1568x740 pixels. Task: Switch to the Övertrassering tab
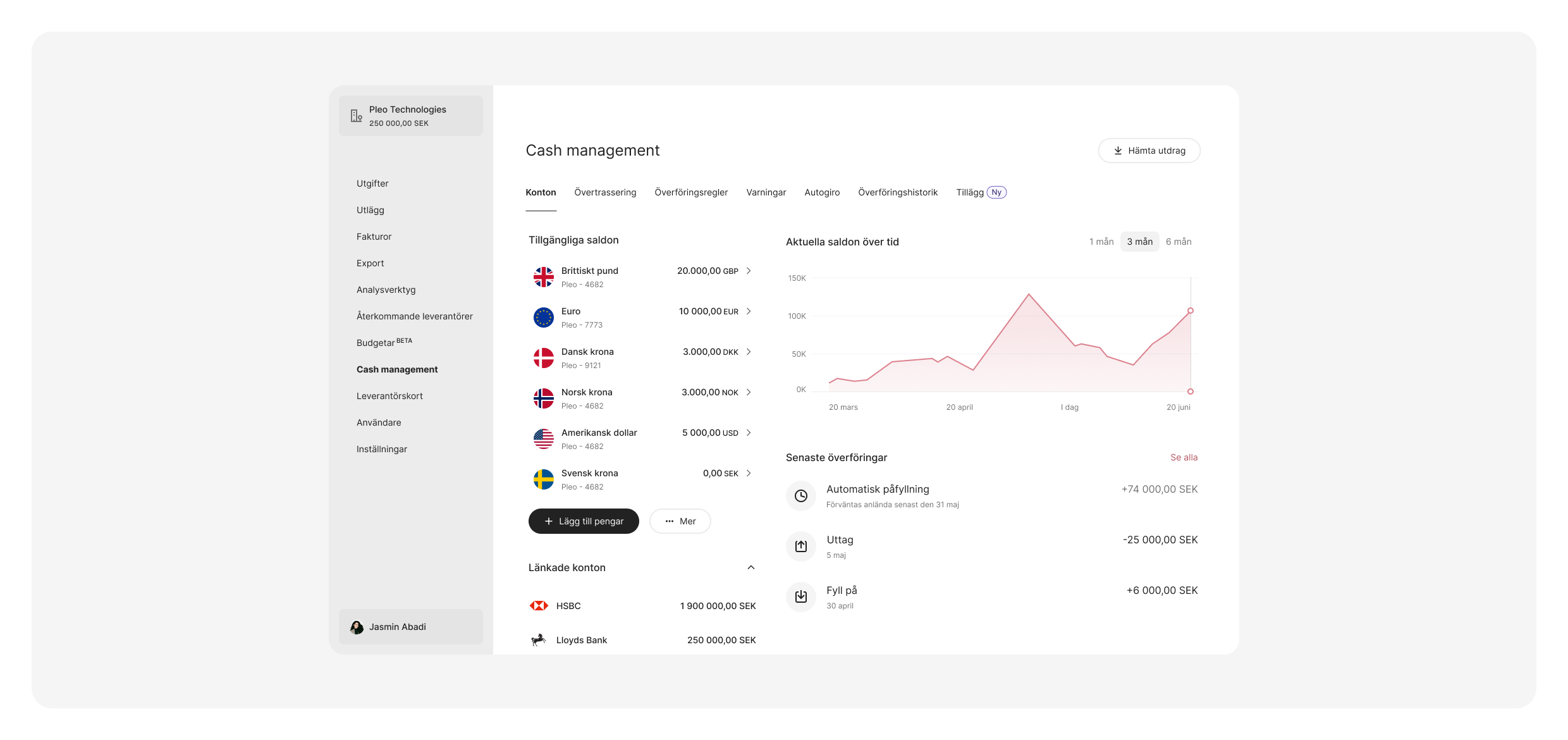(605, 192)
